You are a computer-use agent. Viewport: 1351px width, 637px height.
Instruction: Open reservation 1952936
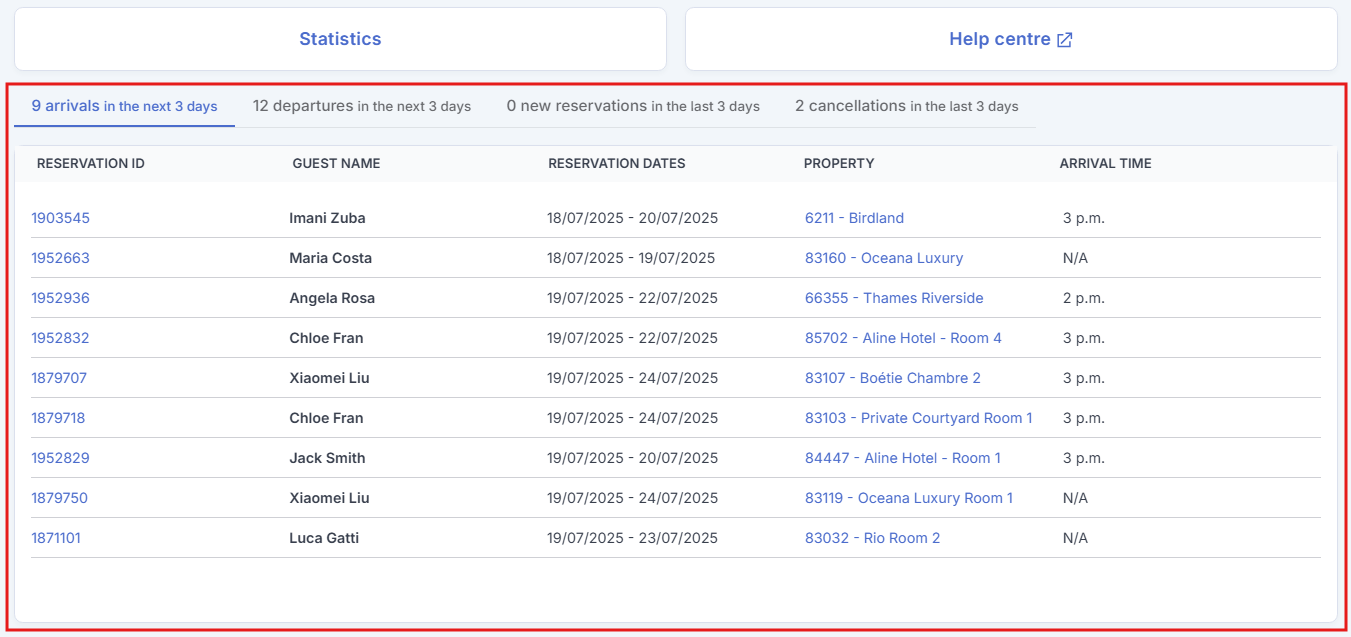[60, 298]
